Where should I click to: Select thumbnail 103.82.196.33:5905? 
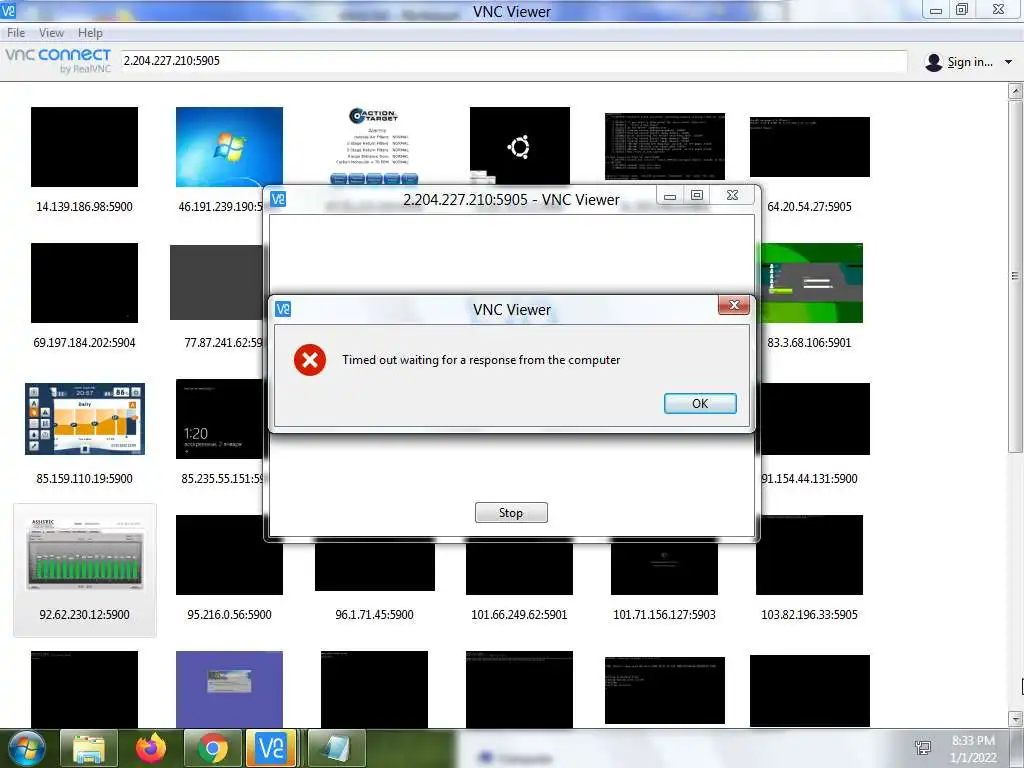810,555
